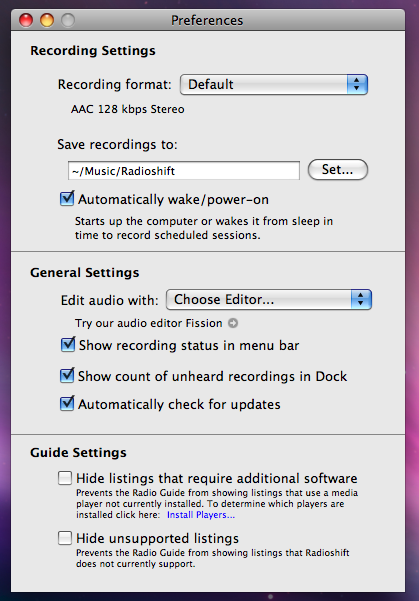Screen dimensions: 419x601
Task: Enable Hide listings that require additional software
Action: click(x=65, y=478)
